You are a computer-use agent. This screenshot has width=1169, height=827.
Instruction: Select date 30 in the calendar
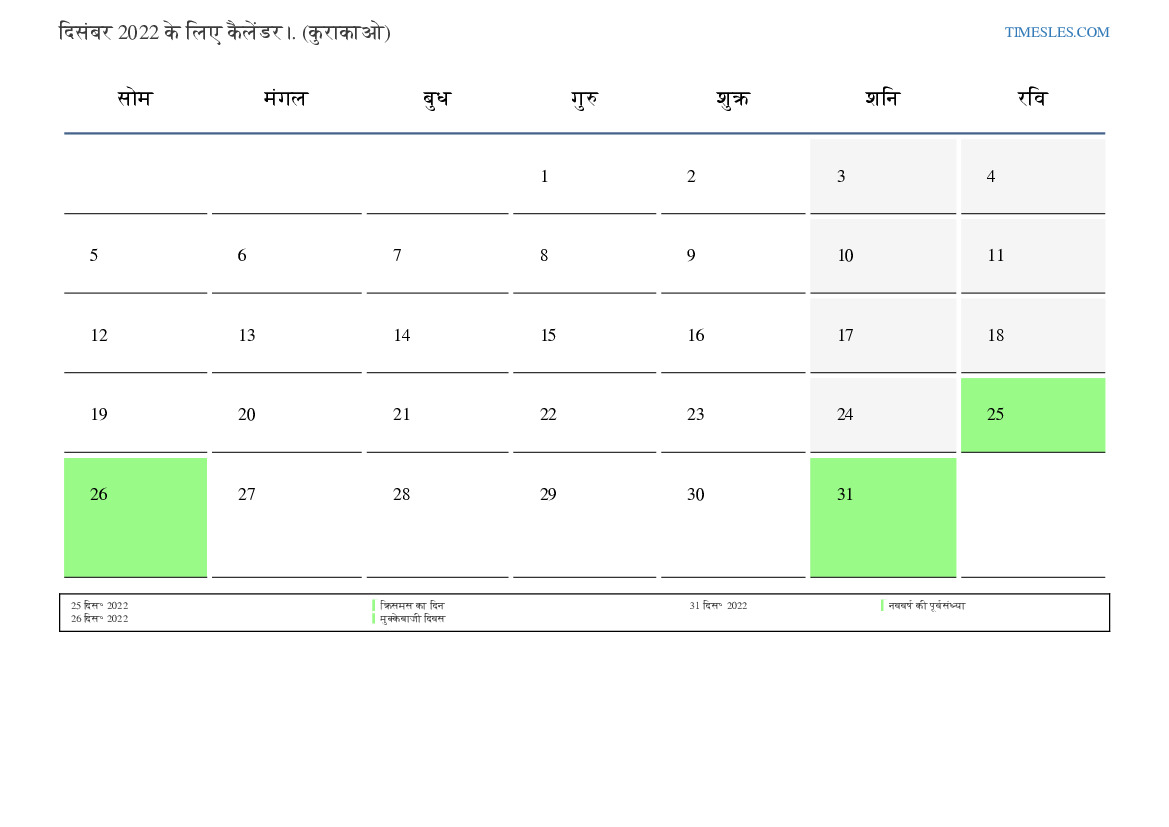[733, 518]
